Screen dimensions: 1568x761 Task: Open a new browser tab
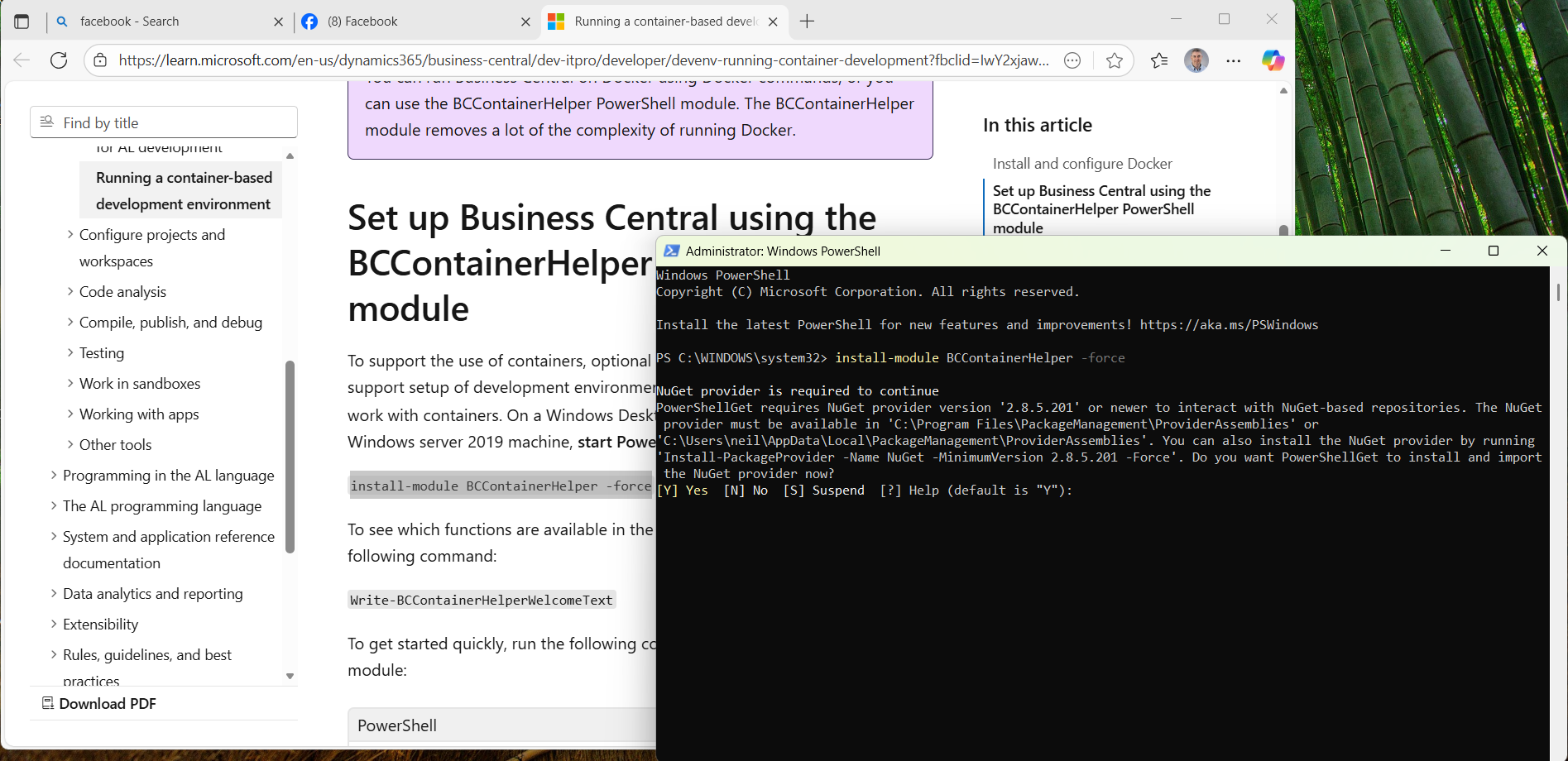807,22
